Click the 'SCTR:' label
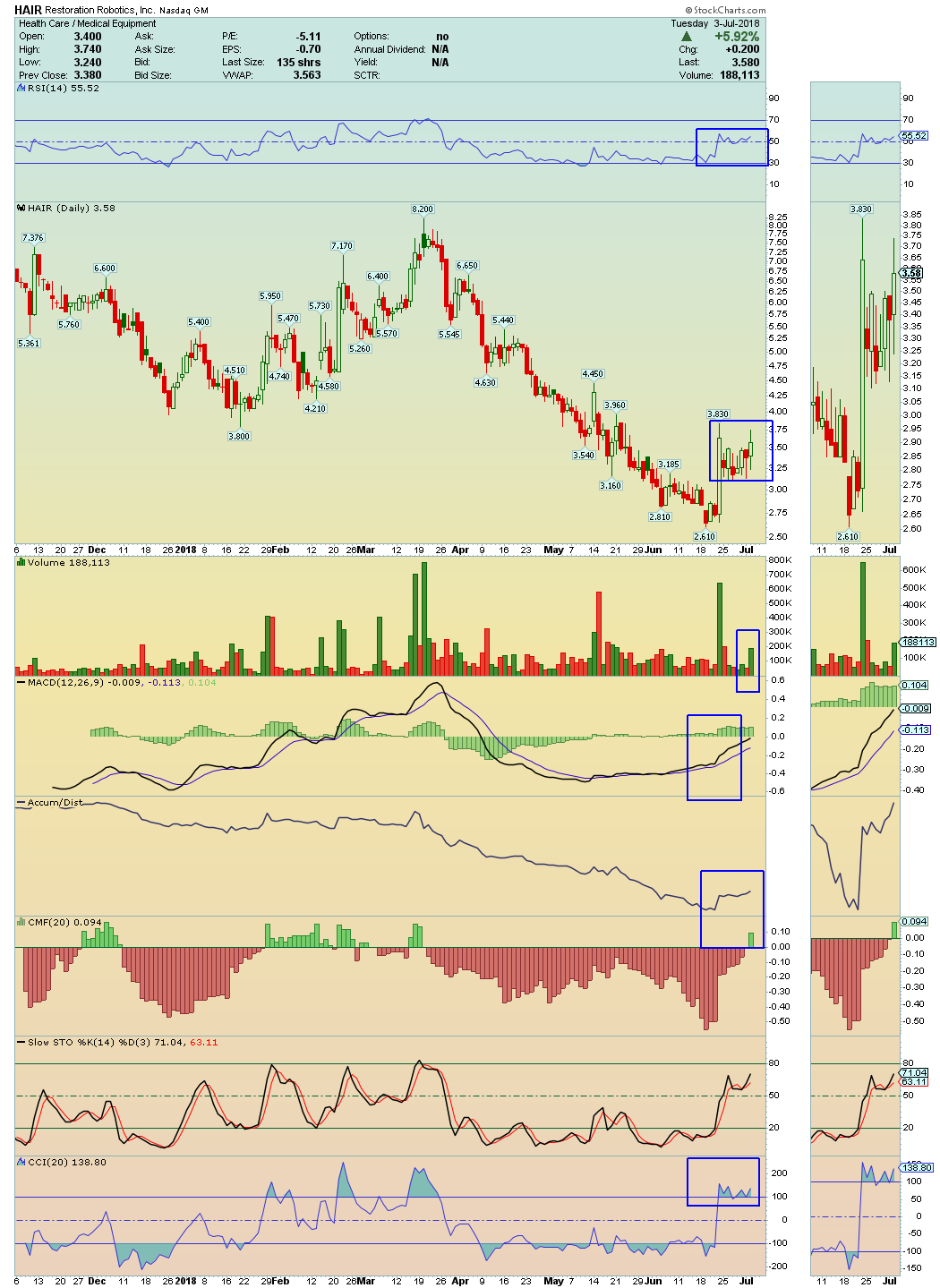940x1288 pixels. click(367, 75)
